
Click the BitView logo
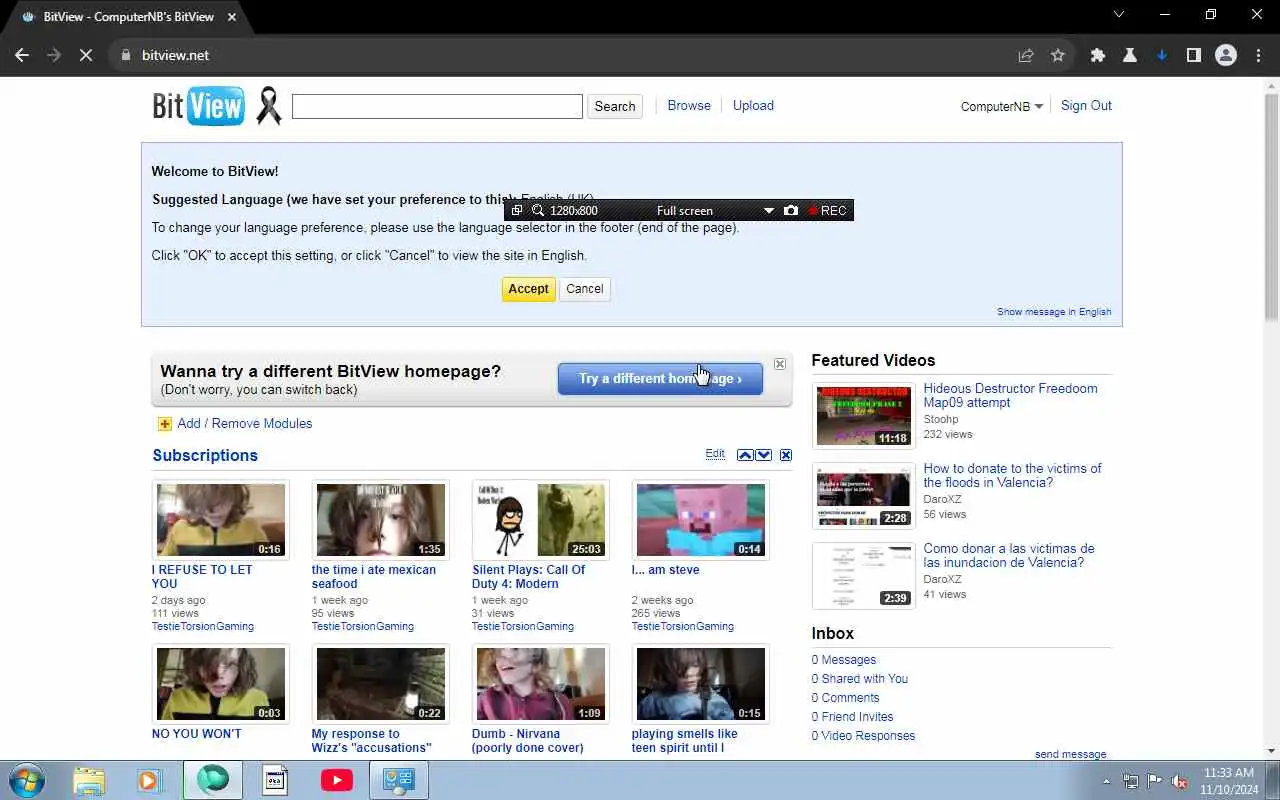tap(198, 106)
